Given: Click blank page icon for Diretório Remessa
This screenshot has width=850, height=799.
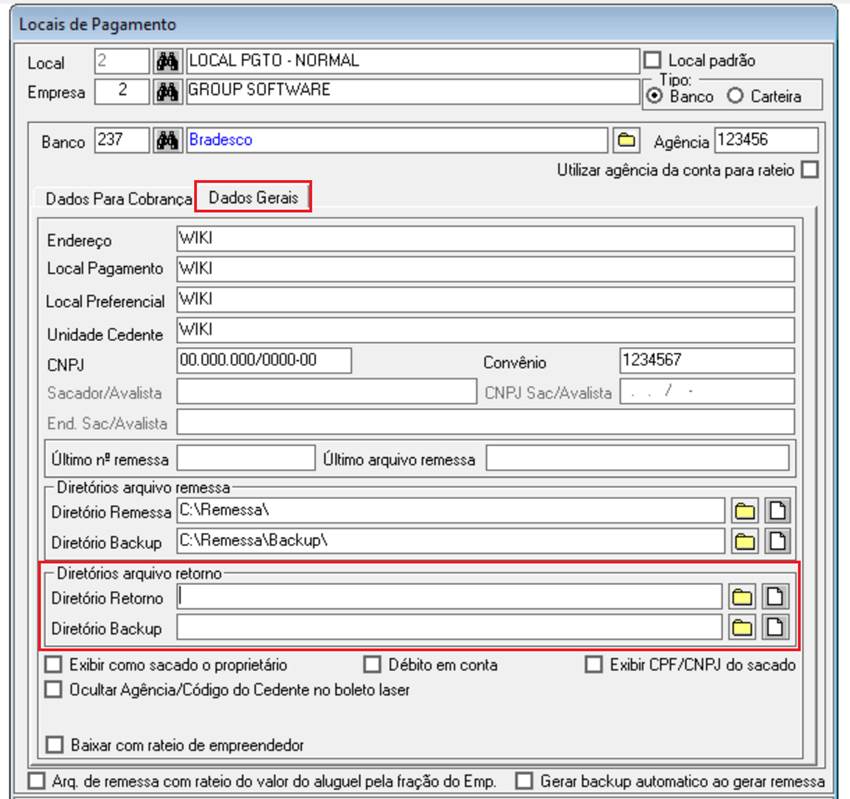Looking at the screenshot, I should point(777,511).
